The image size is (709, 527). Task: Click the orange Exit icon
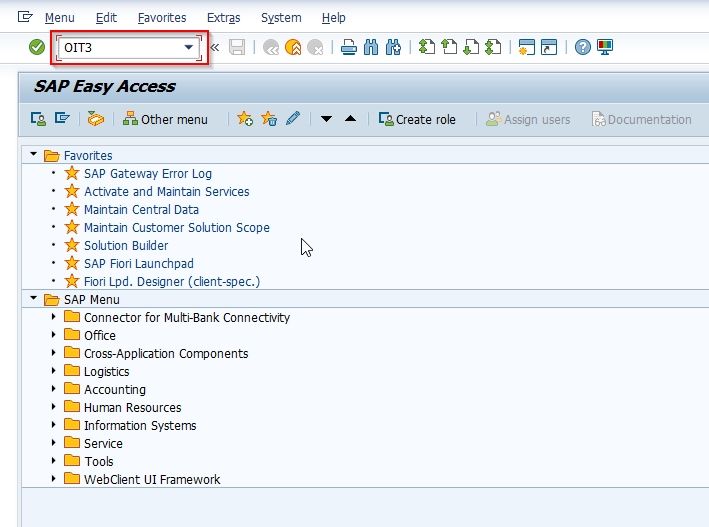tap(293, 47)
